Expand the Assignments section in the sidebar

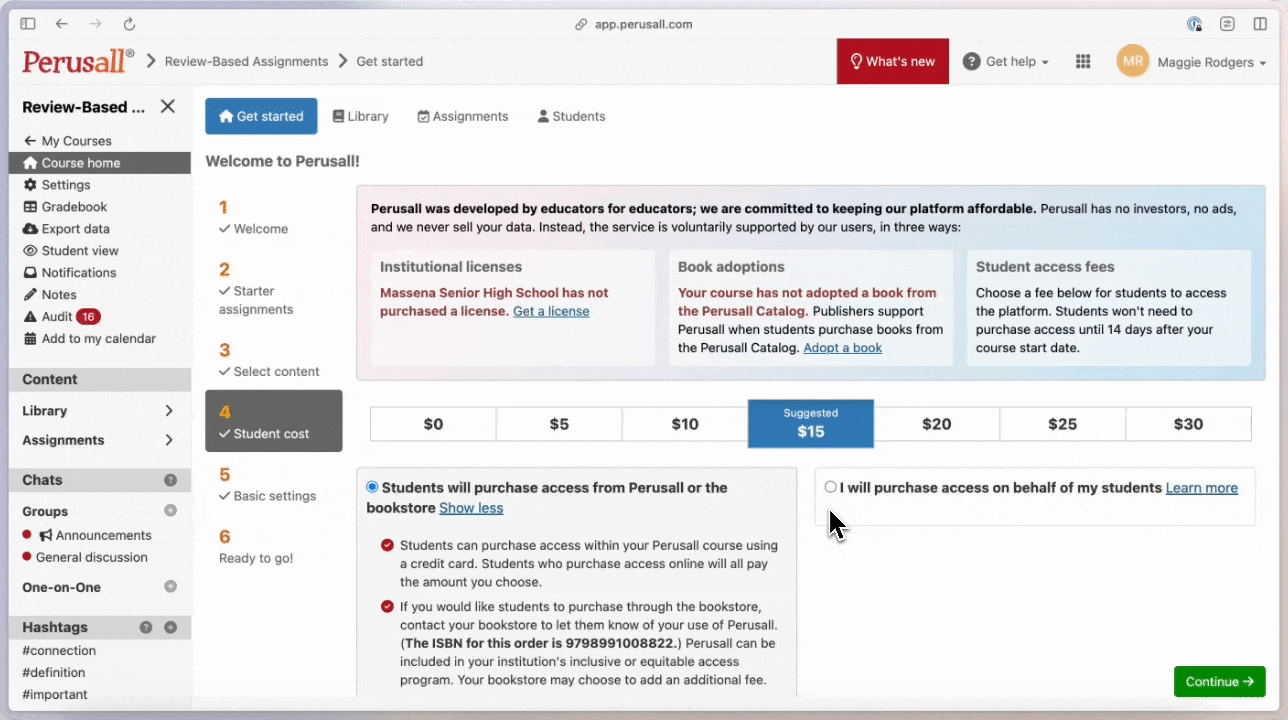168,440
